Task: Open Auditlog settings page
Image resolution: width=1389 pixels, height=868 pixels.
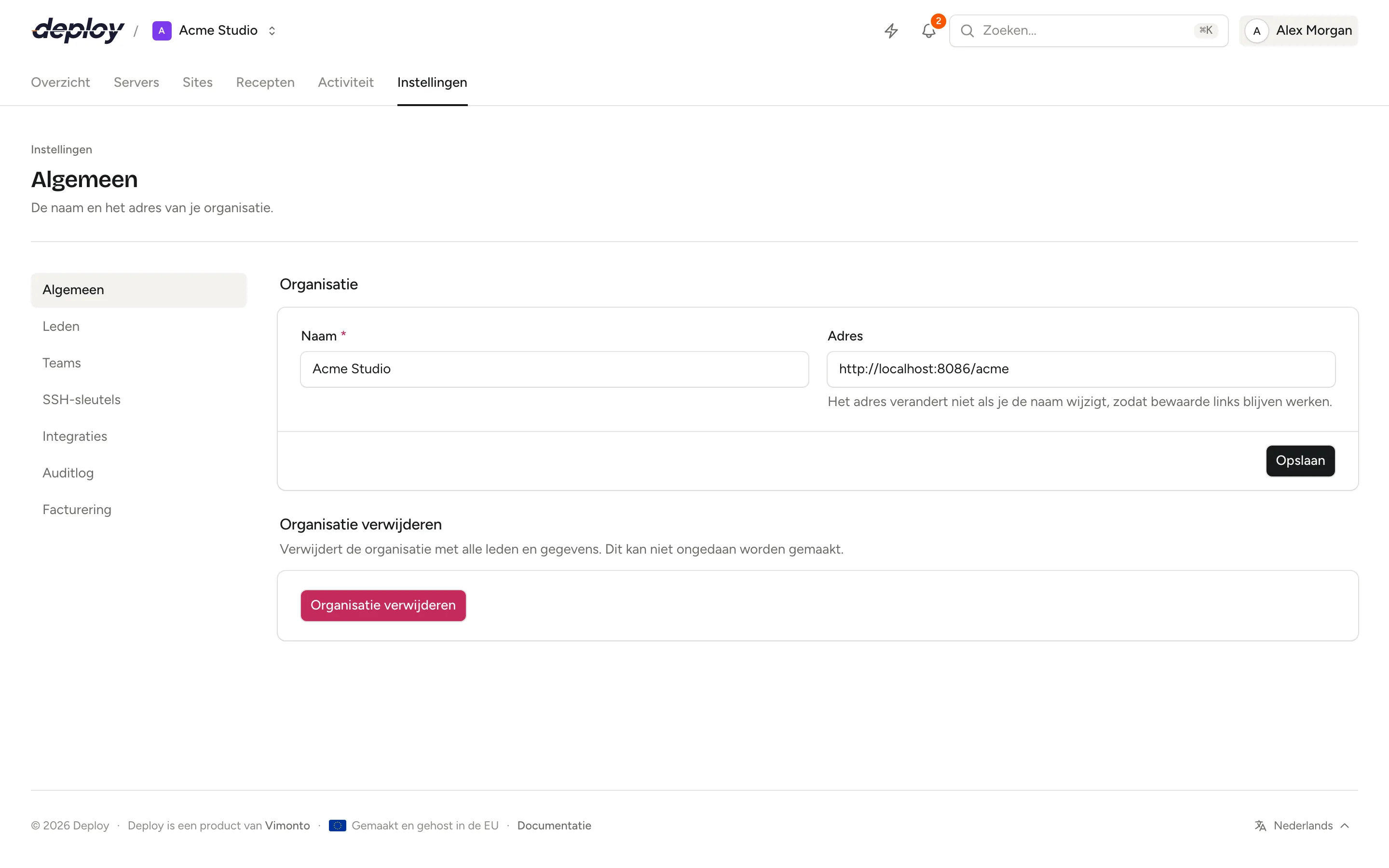Action: (139, 473)
